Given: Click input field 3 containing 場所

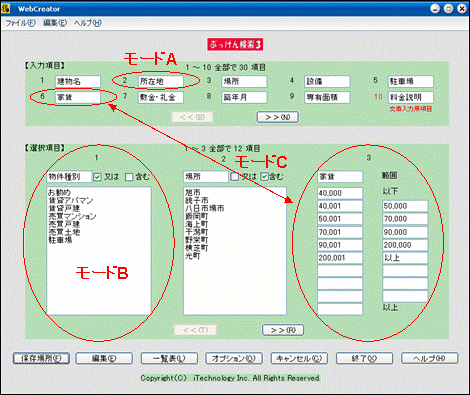Looking at the screenshot, I should [x=244, y=81].
